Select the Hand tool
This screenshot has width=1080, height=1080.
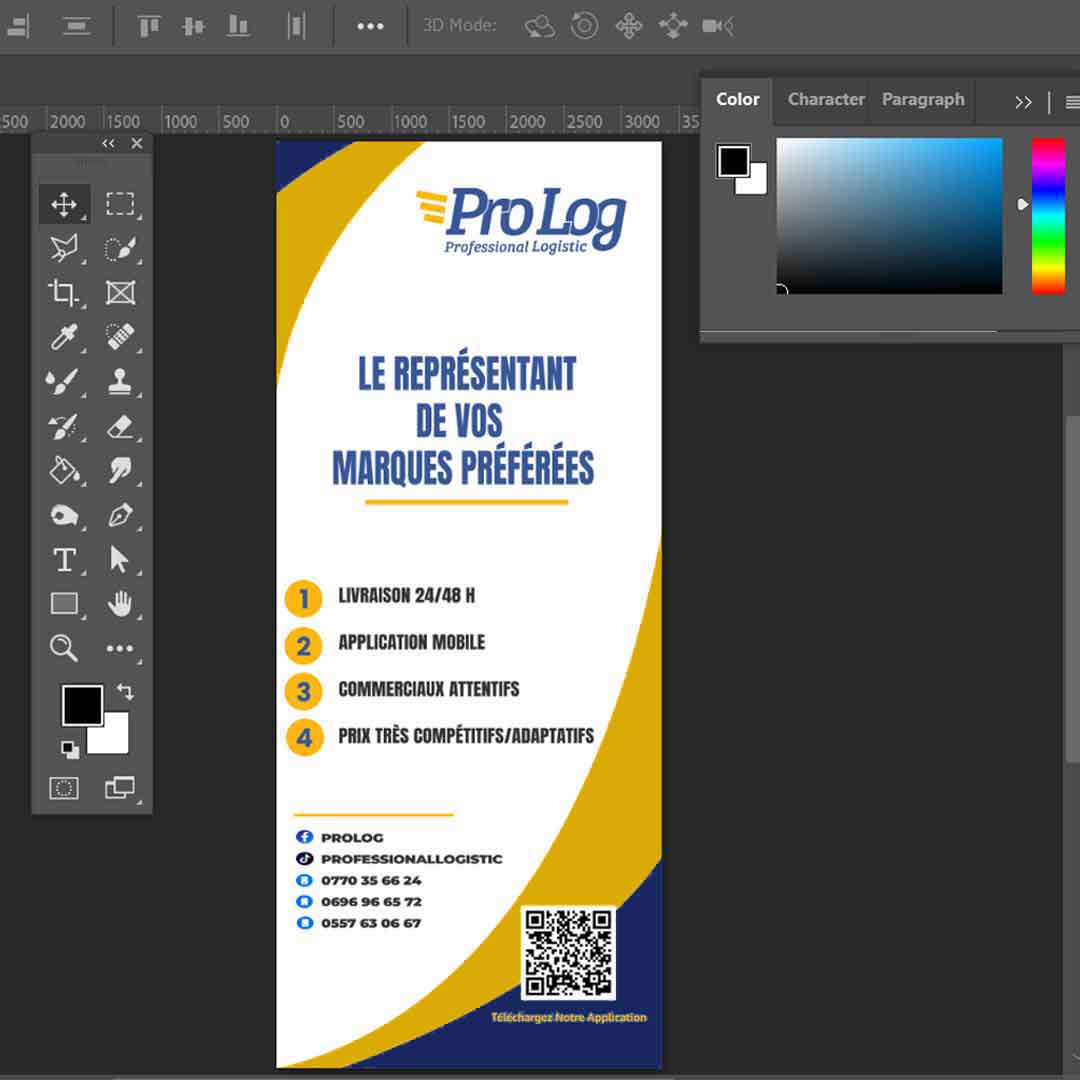click(x=120, y=603)
